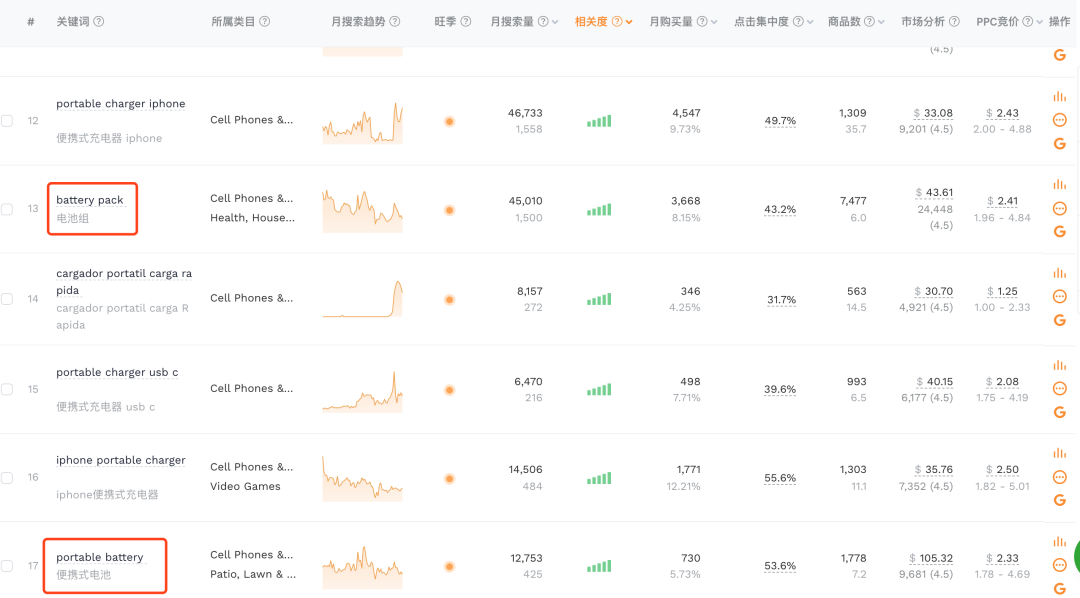
Task: Click price link $43.61 for battery pack
Action: tap(934, 193)
